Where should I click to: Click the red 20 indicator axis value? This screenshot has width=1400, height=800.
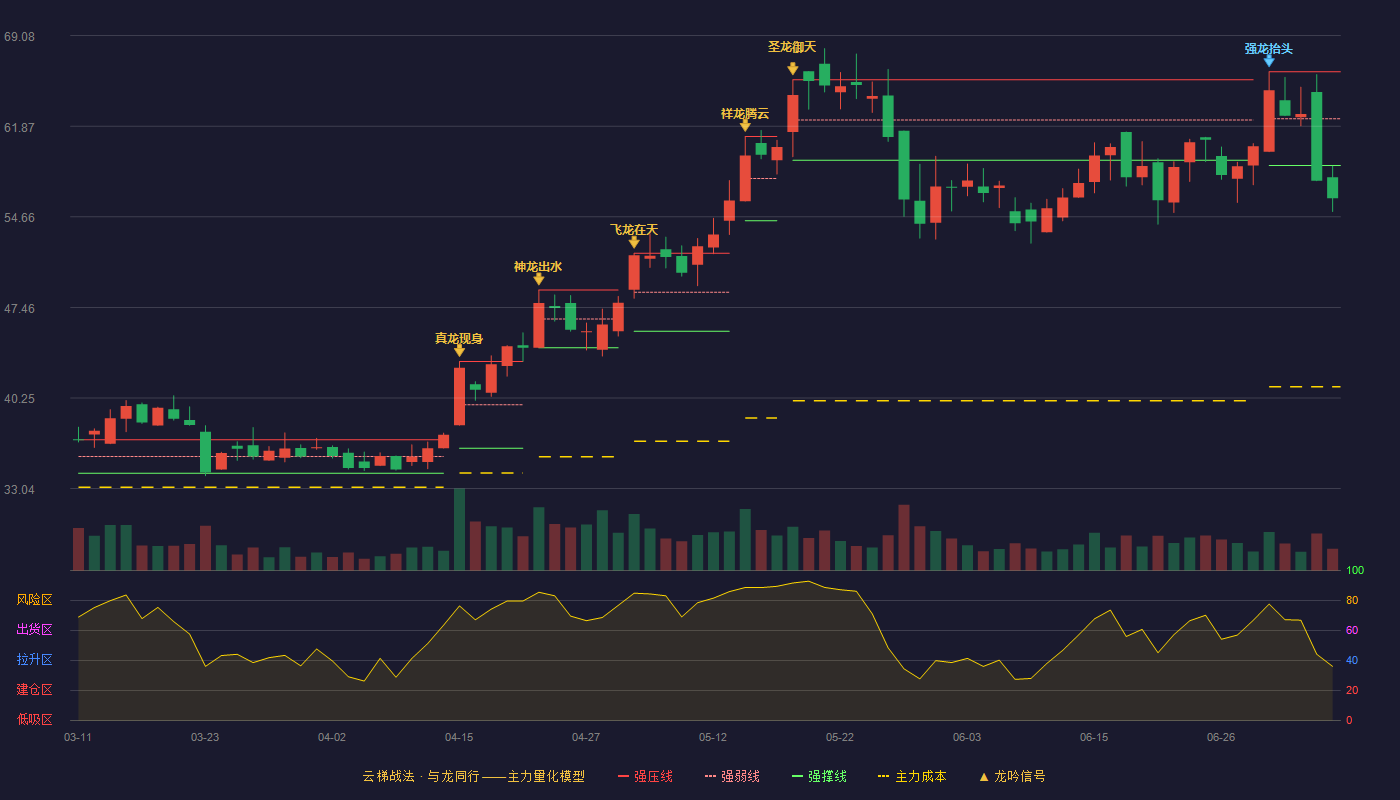click(x=1352, y=690)
